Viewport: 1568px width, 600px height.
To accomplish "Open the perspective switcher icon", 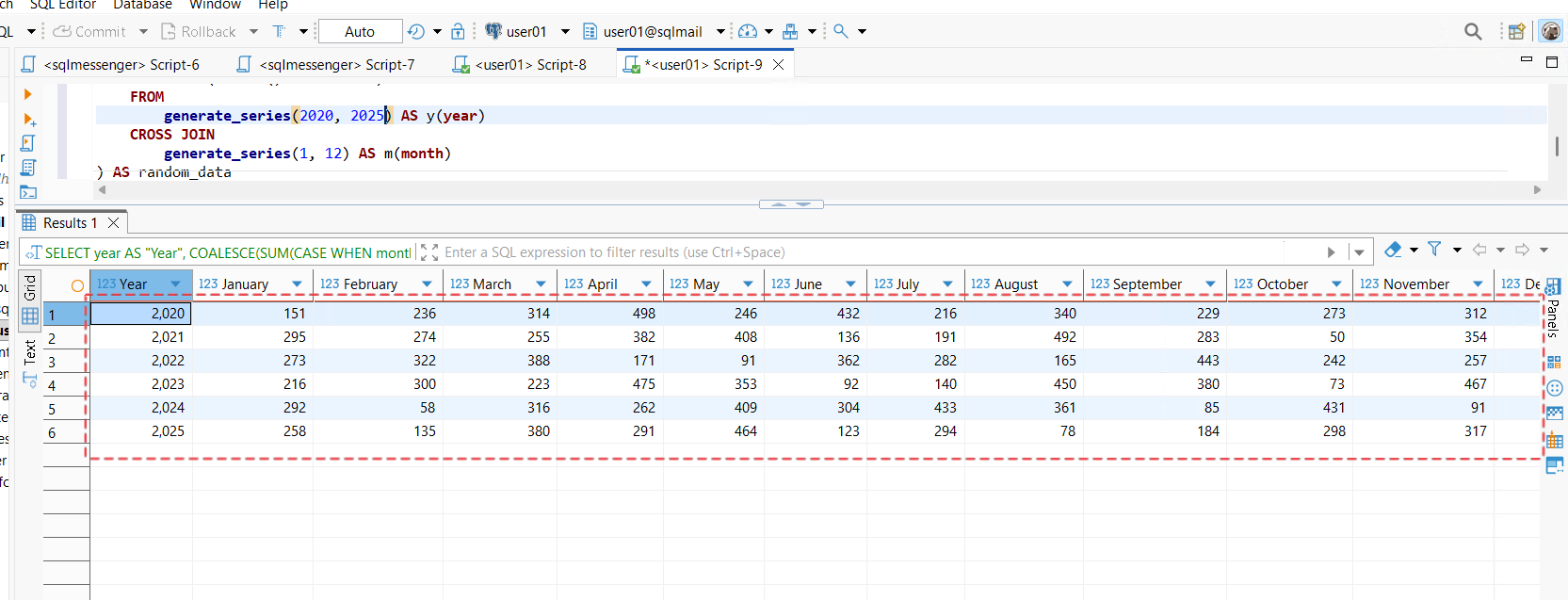I will pos(1516,31).
